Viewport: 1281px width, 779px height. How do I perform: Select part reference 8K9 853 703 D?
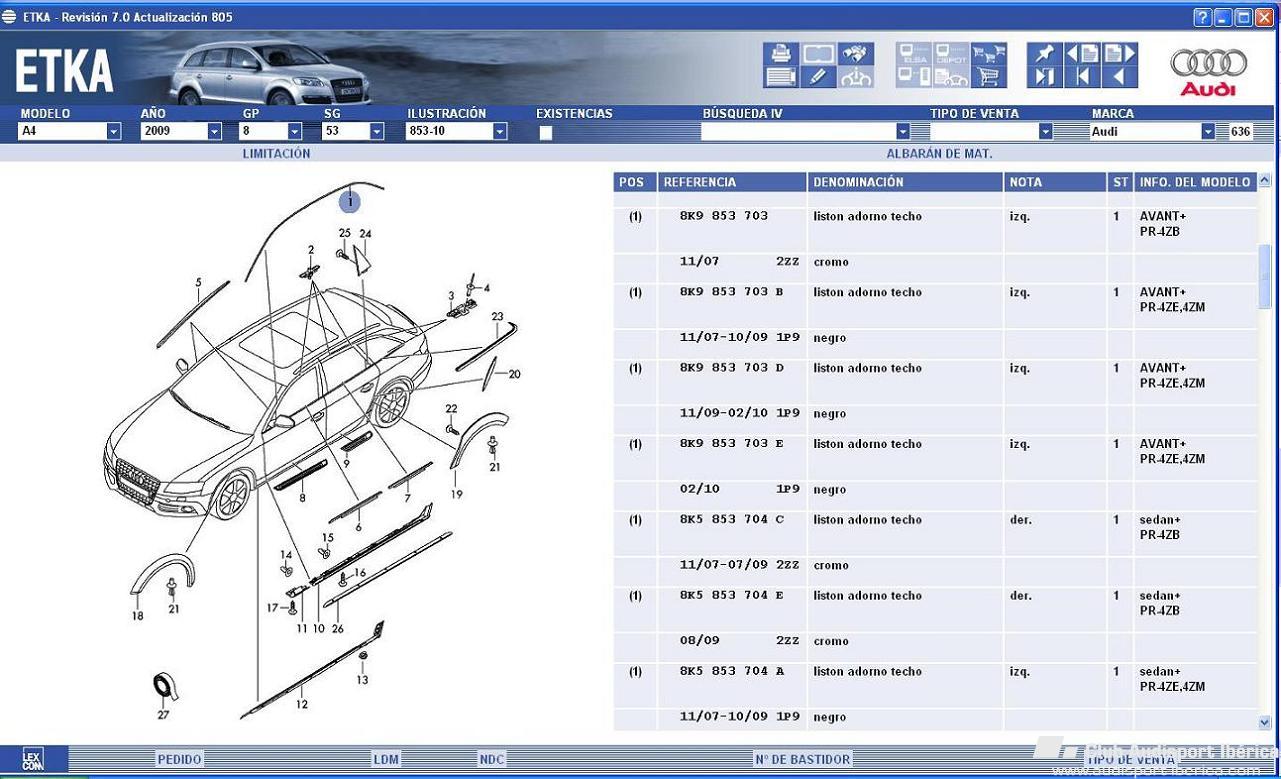[x=731, y=368]
